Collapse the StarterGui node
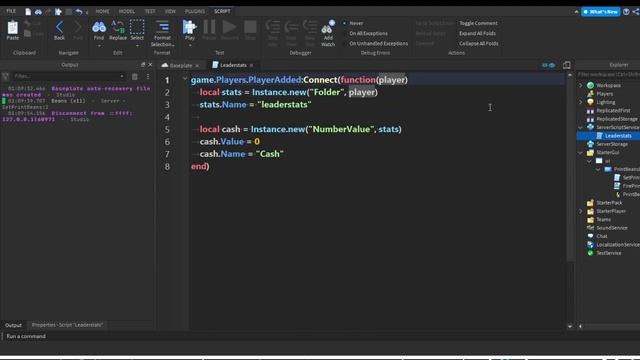Viewport: 640px width, 360px height. [x=581, y=153]
